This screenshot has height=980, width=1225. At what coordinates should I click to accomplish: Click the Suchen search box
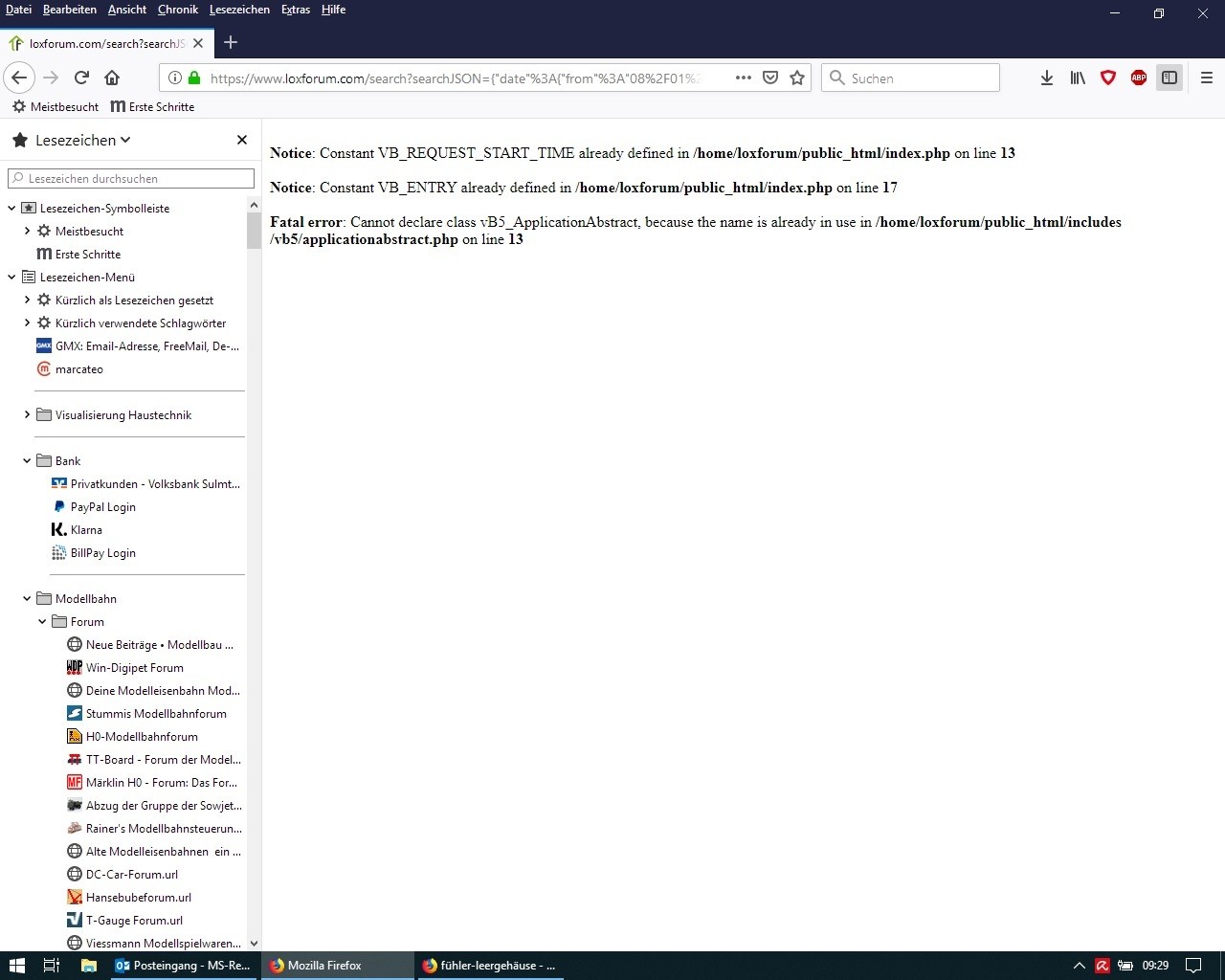(910, 78)
